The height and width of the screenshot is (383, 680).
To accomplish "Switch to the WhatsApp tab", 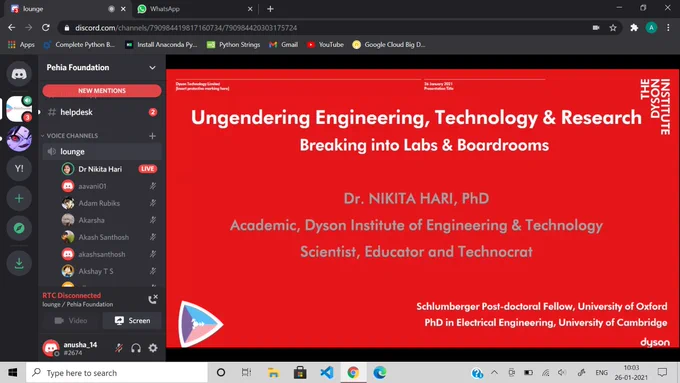I will (195, 9).
